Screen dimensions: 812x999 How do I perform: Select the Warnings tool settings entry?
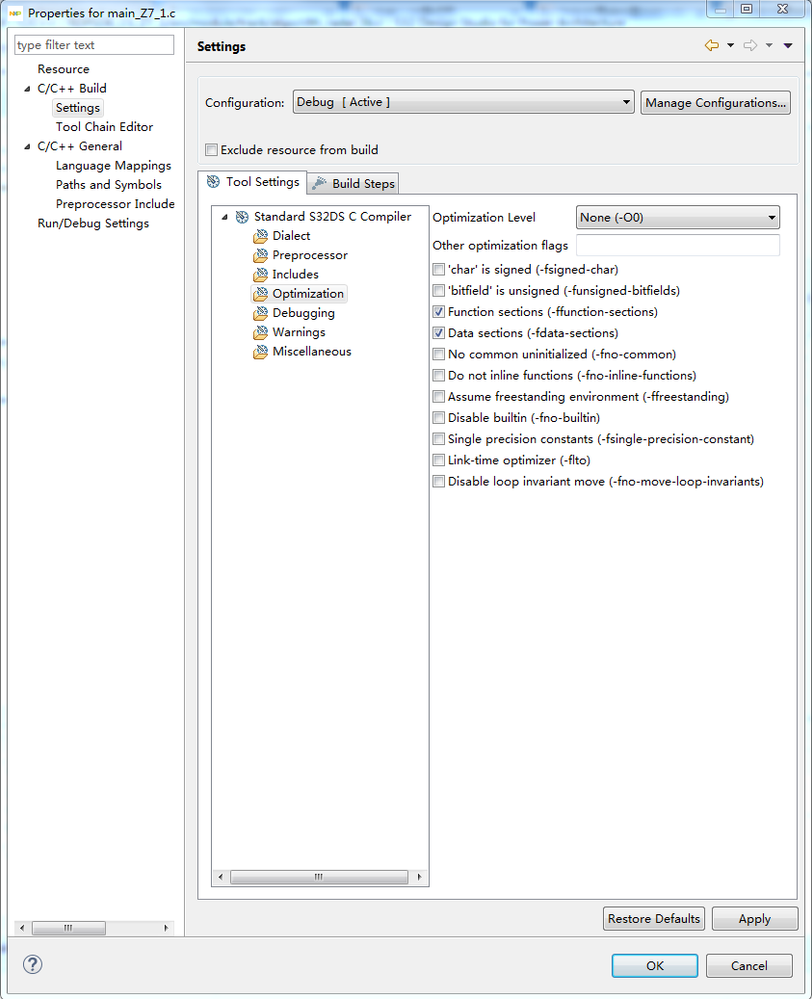point(299,333)
